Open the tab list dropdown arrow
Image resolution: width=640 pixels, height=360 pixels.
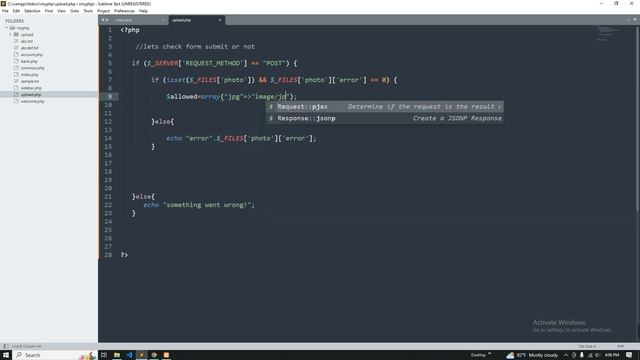635,20
